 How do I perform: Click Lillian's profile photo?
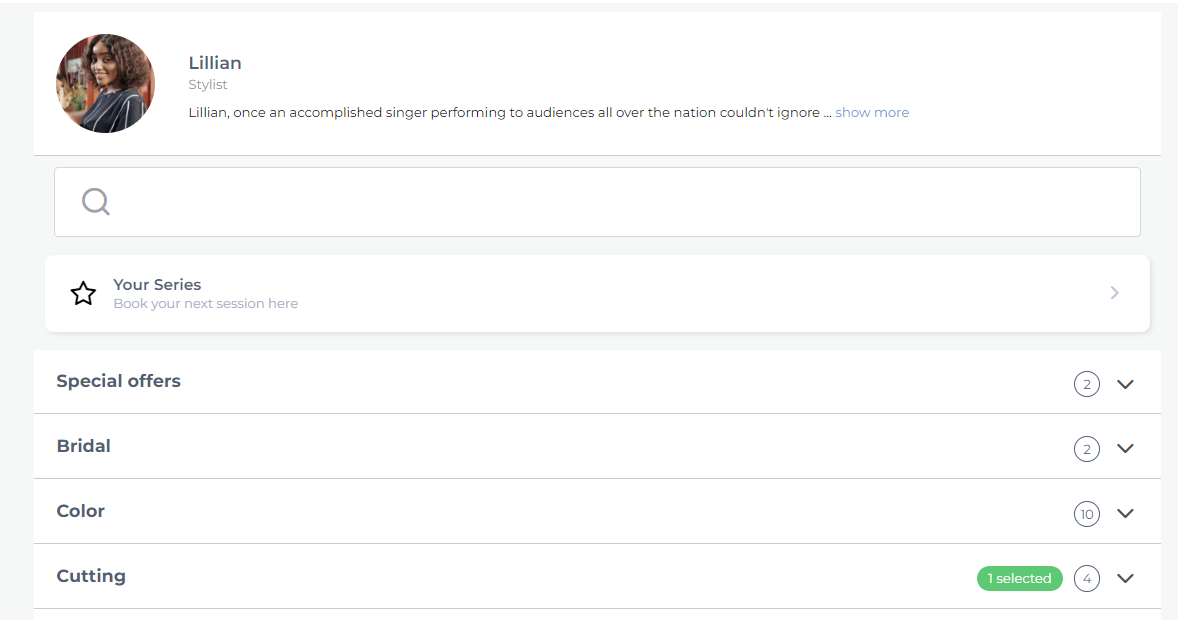tap(105, 83)
